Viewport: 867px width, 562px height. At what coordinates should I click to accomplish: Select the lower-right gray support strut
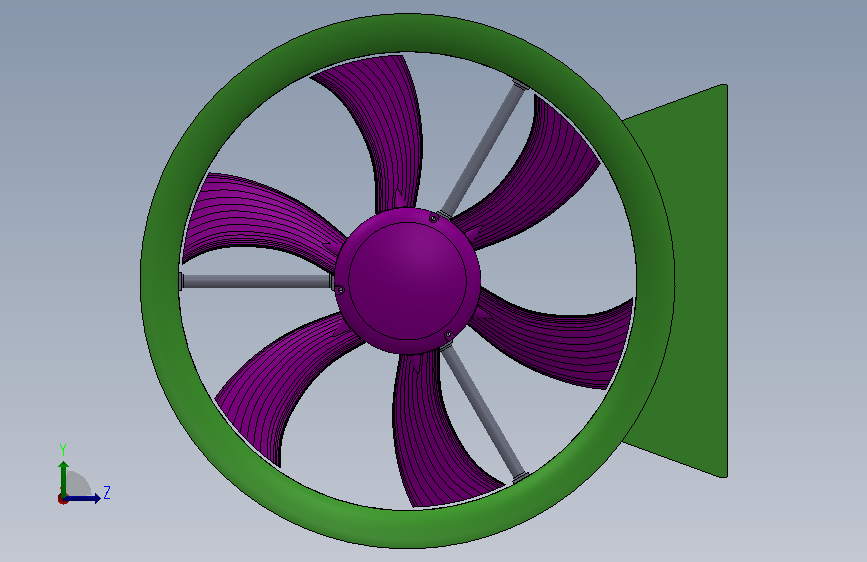[484, 414]
